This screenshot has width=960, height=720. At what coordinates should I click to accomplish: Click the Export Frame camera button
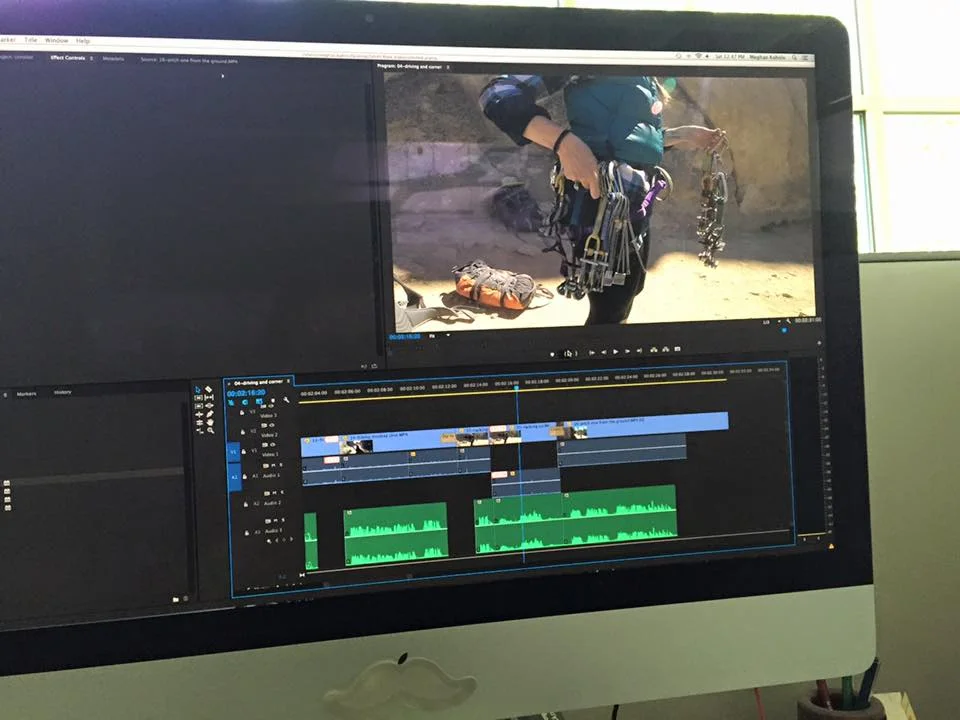[x=677, y=349]
